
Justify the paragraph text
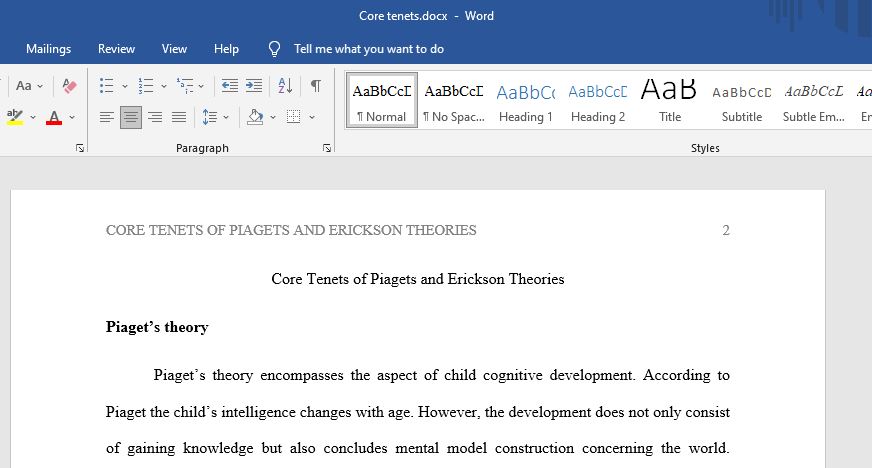click(x=179, y=117)
